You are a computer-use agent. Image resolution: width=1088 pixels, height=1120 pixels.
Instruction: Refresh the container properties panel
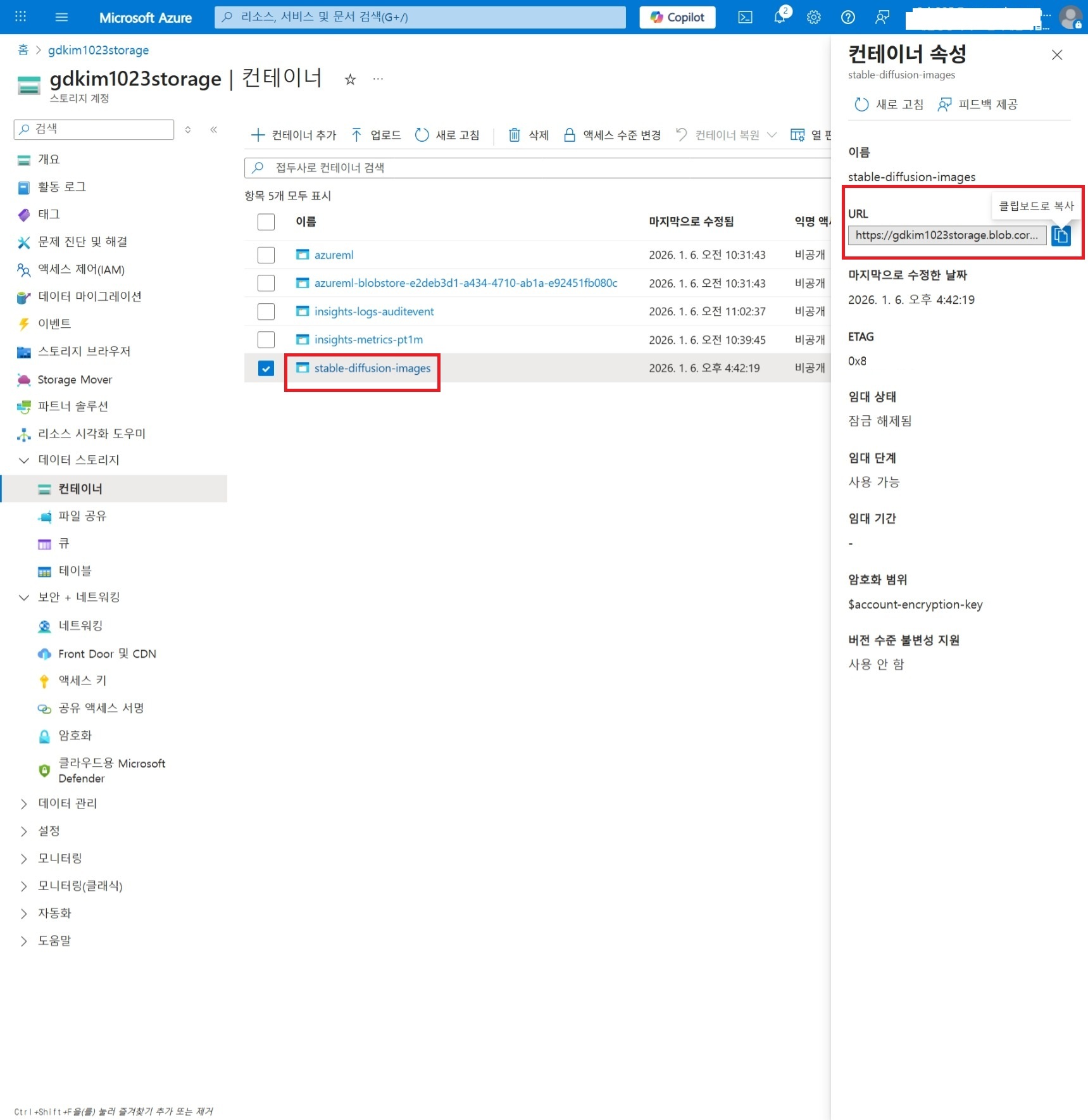tap(889, 104)
